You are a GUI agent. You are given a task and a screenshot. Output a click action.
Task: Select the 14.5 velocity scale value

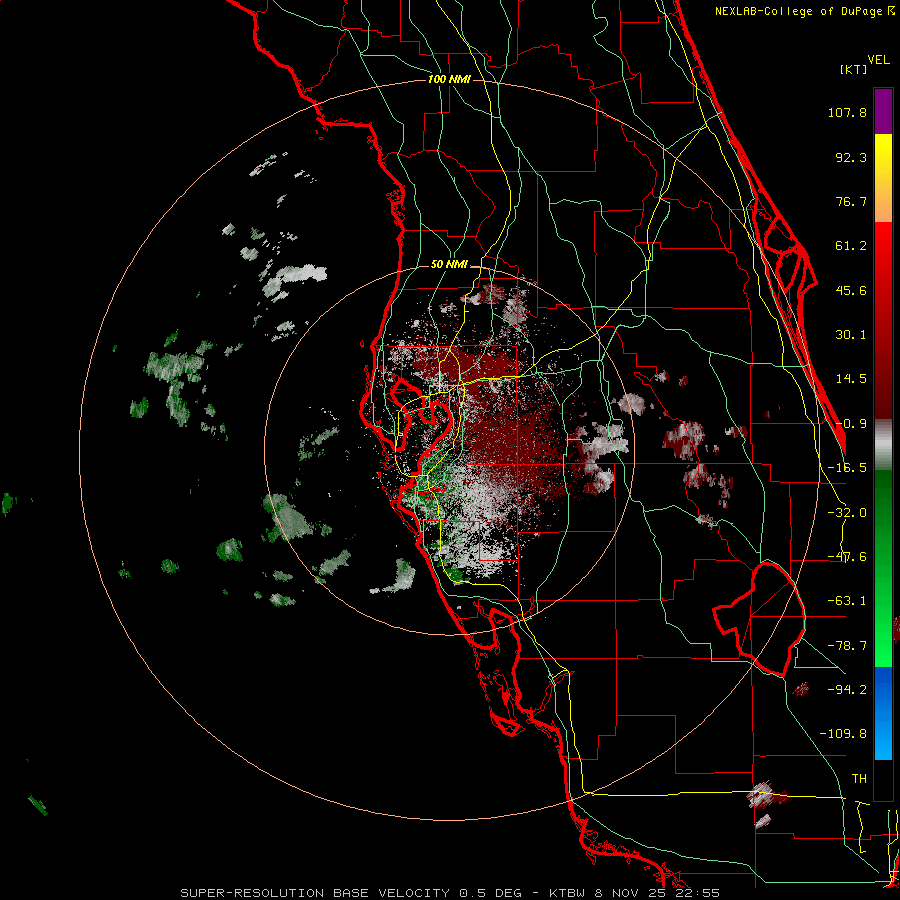[851, 379]
